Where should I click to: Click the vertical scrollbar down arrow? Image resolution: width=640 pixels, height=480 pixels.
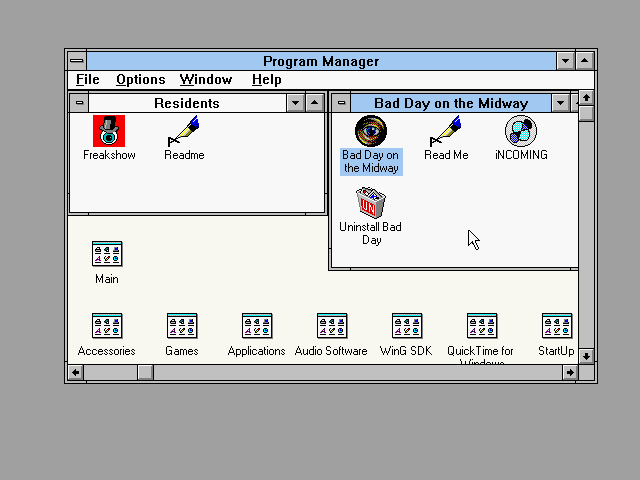[587, 356]
